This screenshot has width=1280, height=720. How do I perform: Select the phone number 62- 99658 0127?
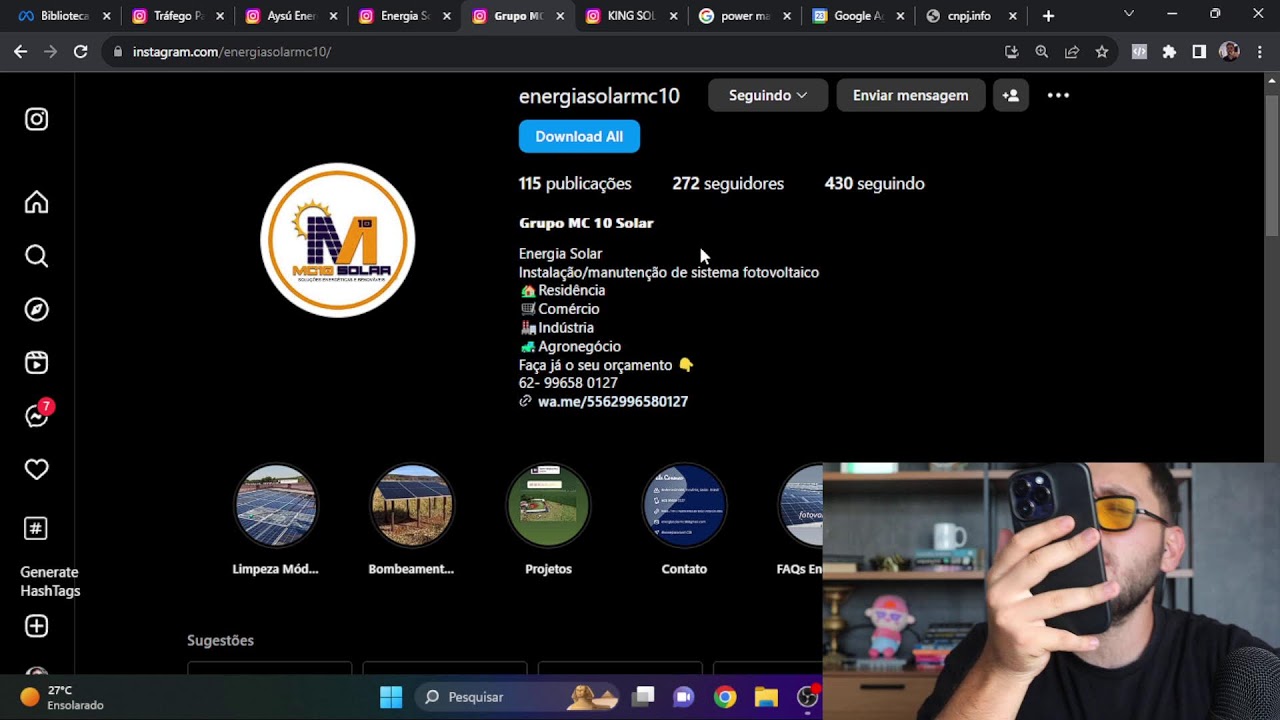568,383
